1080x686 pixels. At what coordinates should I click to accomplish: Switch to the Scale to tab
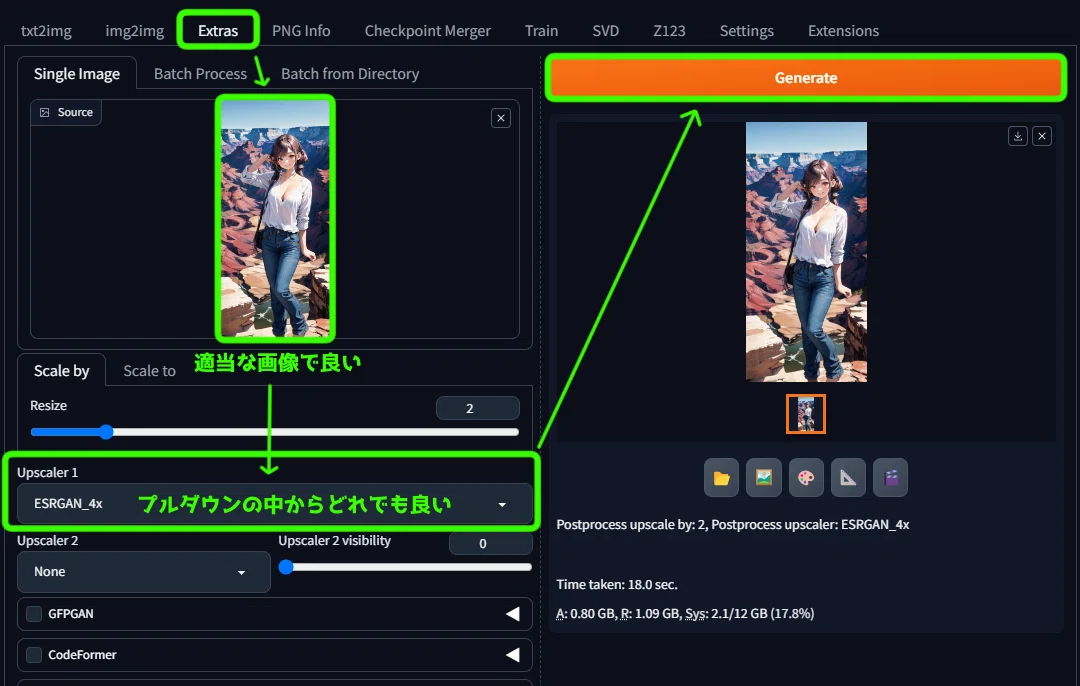(149, 371)
